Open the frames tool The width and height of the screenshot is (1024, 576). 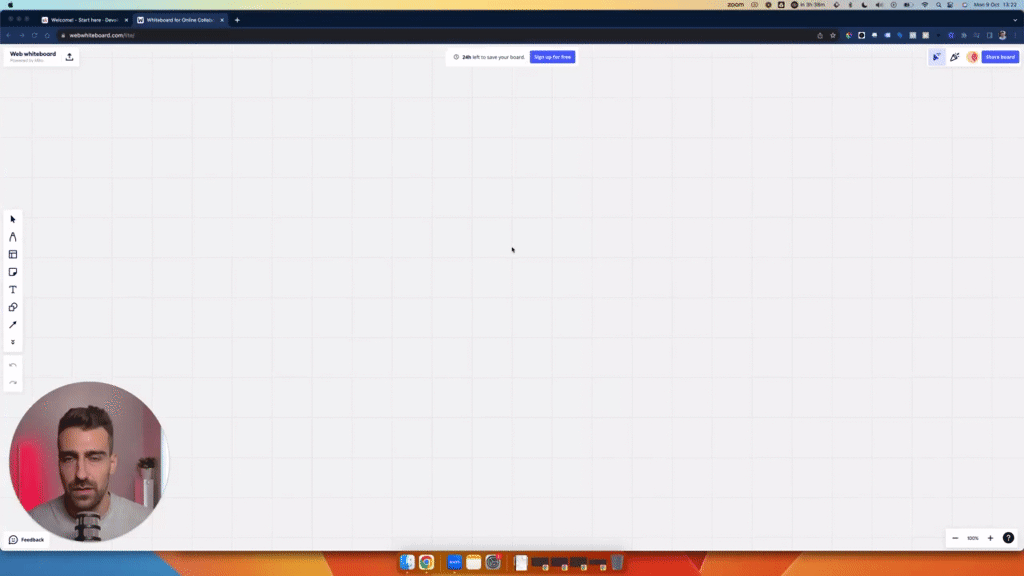12,254
